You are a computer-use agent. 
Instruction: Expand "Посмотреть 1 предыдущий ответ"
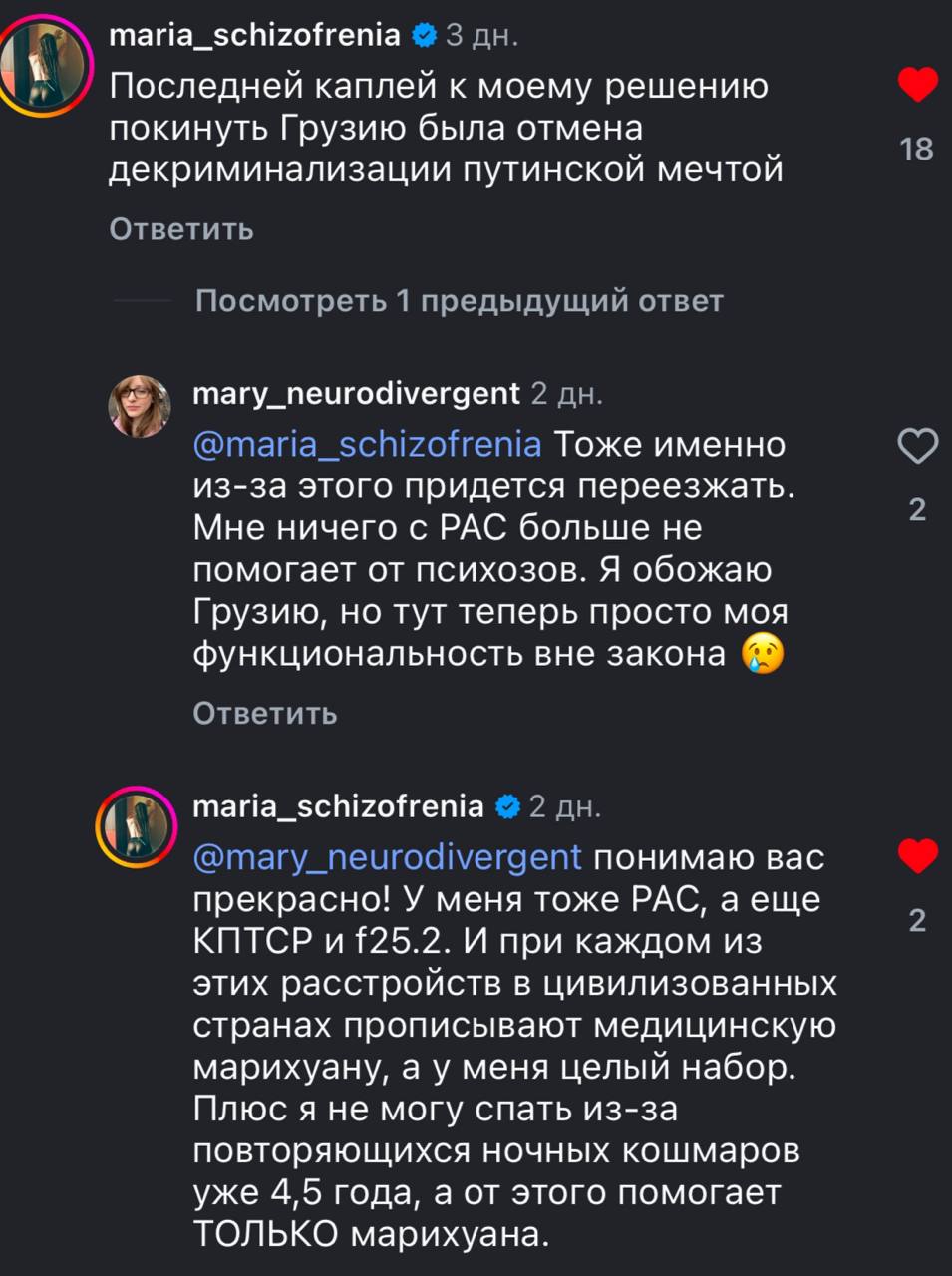(459, 300)
